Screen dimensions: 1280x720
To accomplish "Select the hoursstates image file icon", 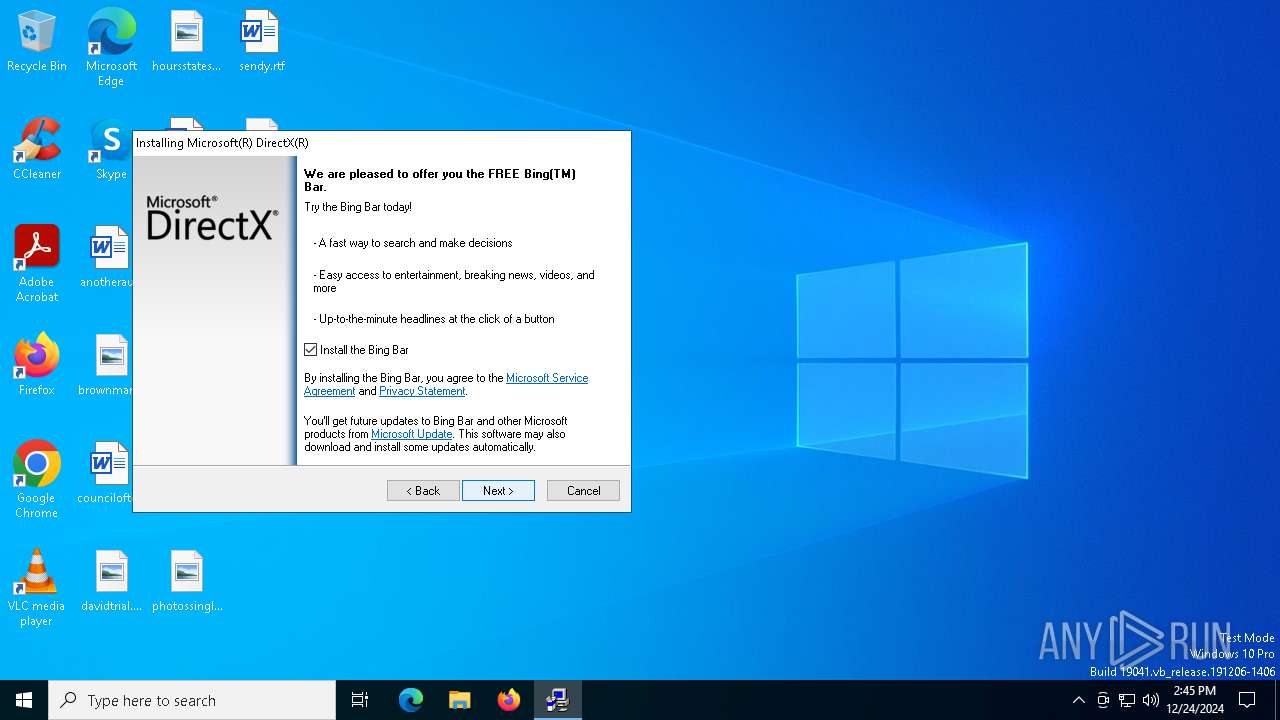I will coord(186,42).
